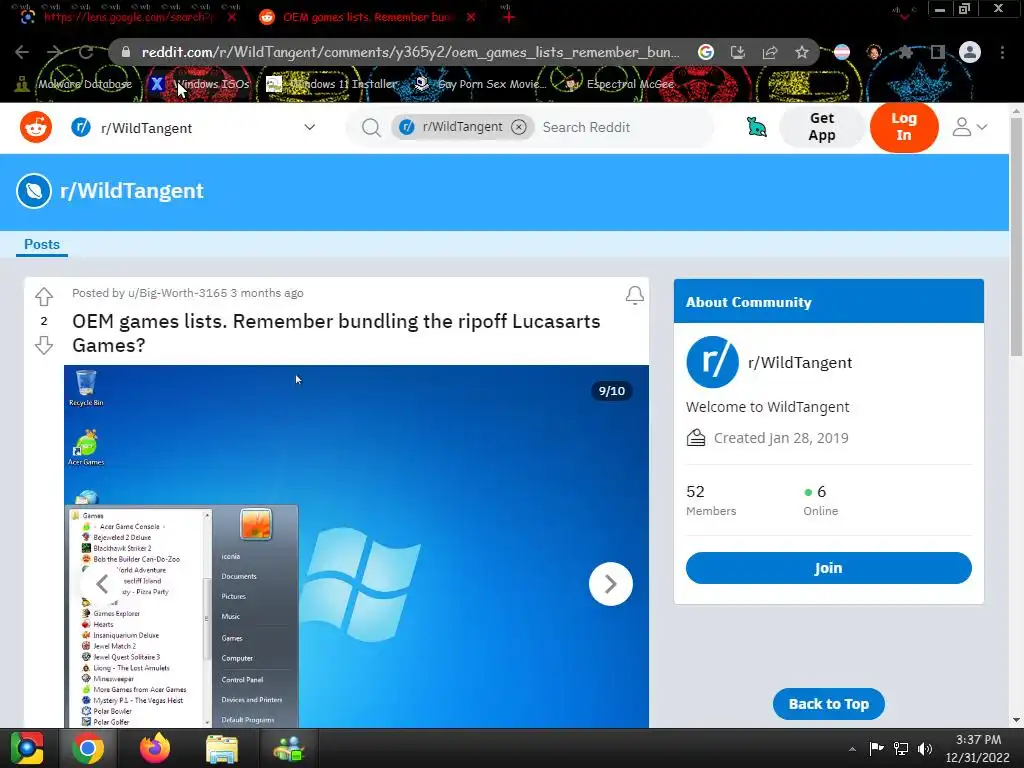Click the Windows Start button
The height and width of the screenshot is (768, 1024).
click(x=26, y=748)
